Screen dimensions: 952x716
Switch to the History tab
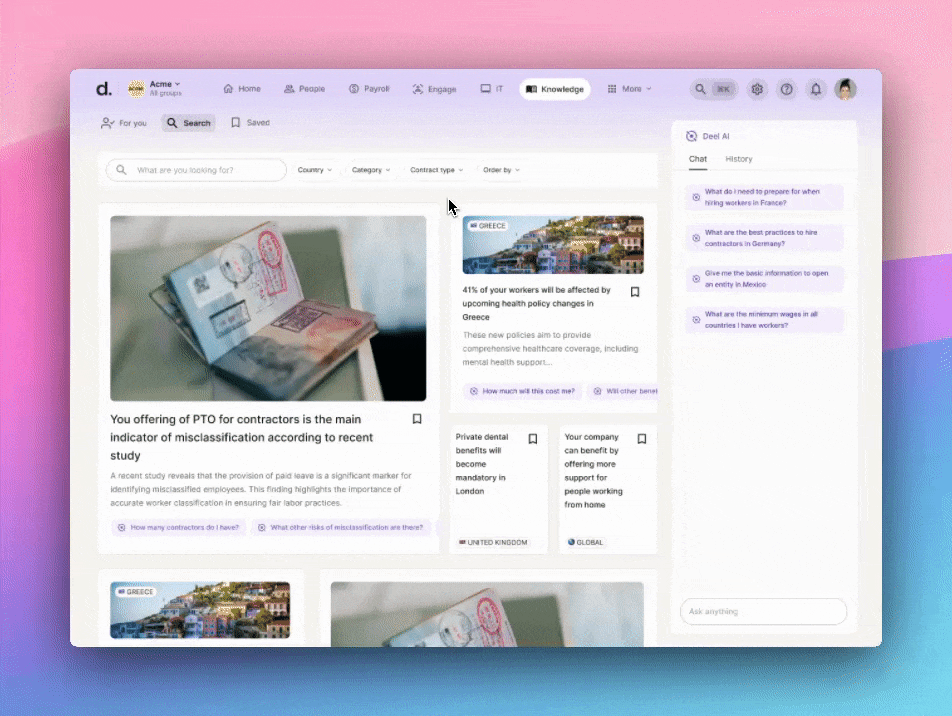[x=739, y=158]
